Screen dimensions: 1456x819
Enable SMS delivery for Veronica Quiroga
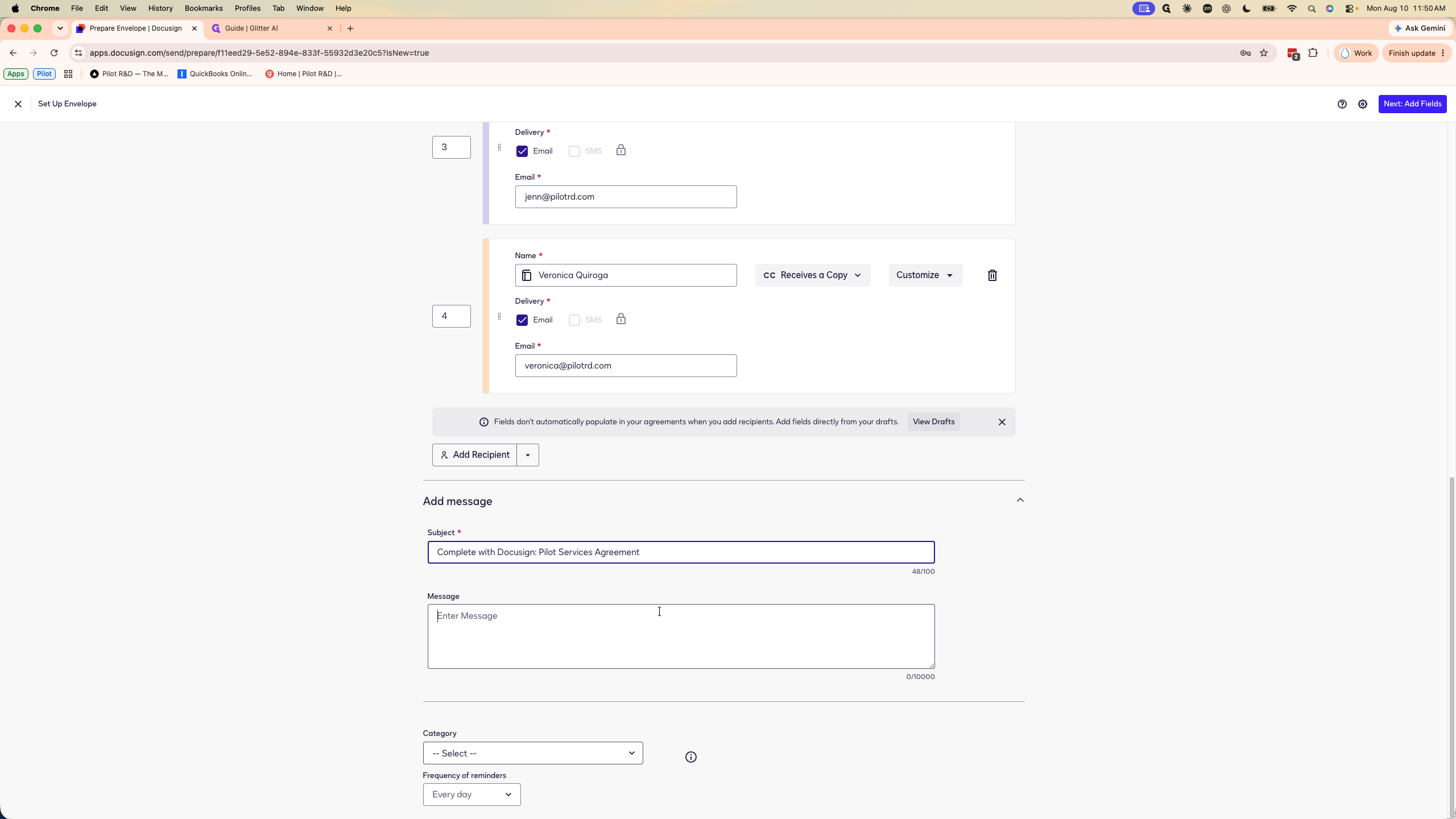(574, 320)
